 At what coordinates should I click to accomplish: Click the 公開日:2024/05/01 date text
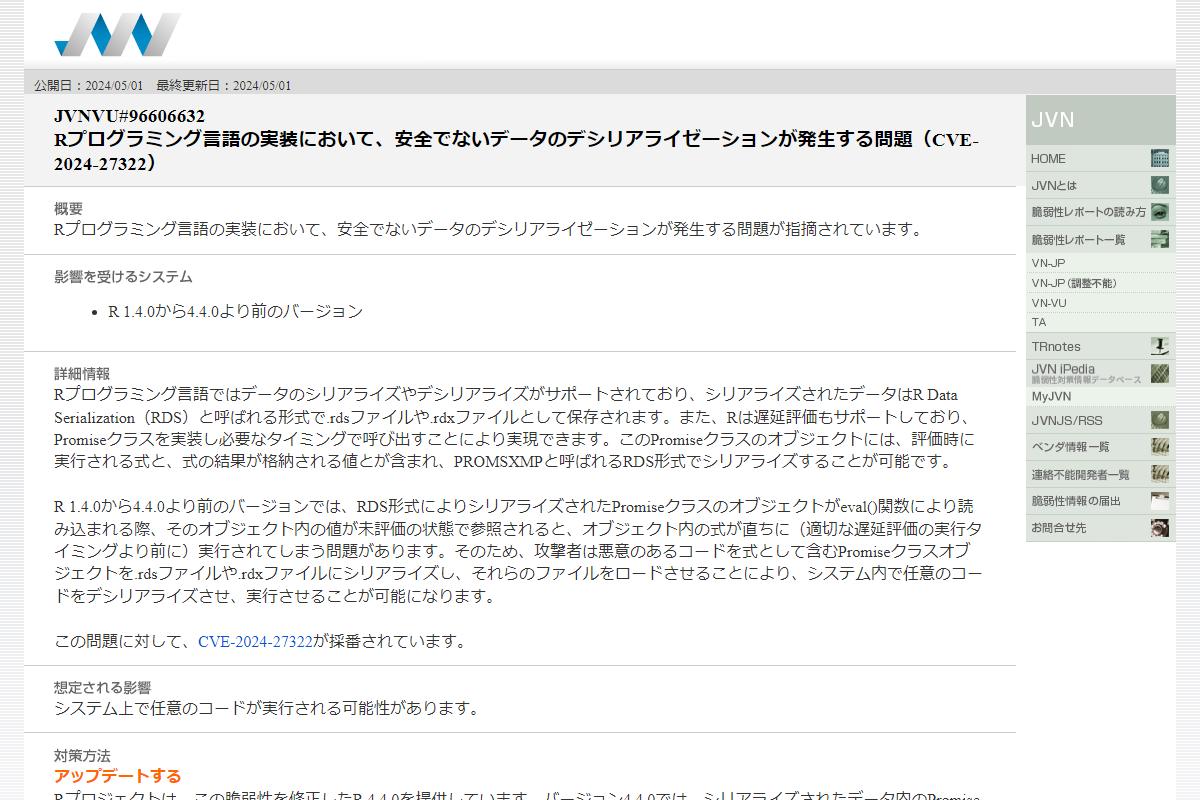(x=88, y=85)
